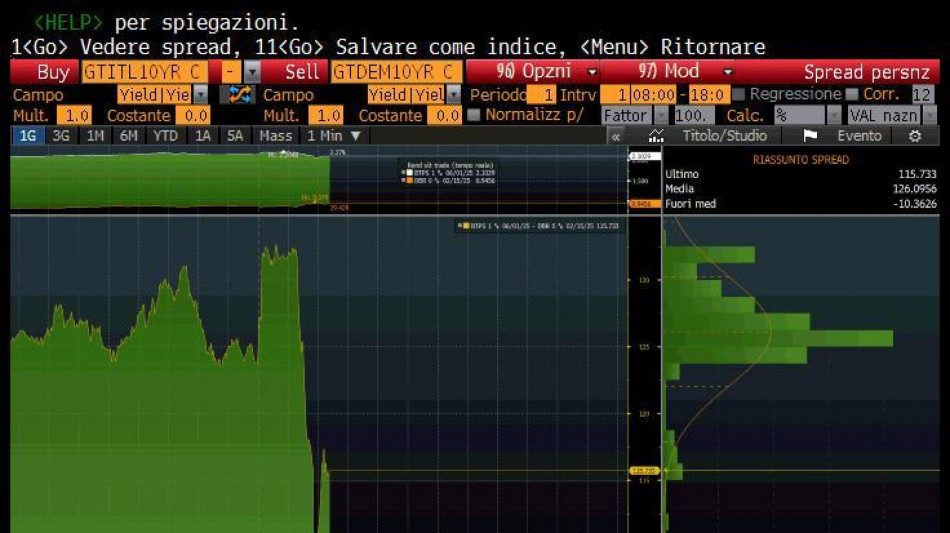Expand the VAL nazn dropdown
Screen dimensions: 950x533
[929, 115]
